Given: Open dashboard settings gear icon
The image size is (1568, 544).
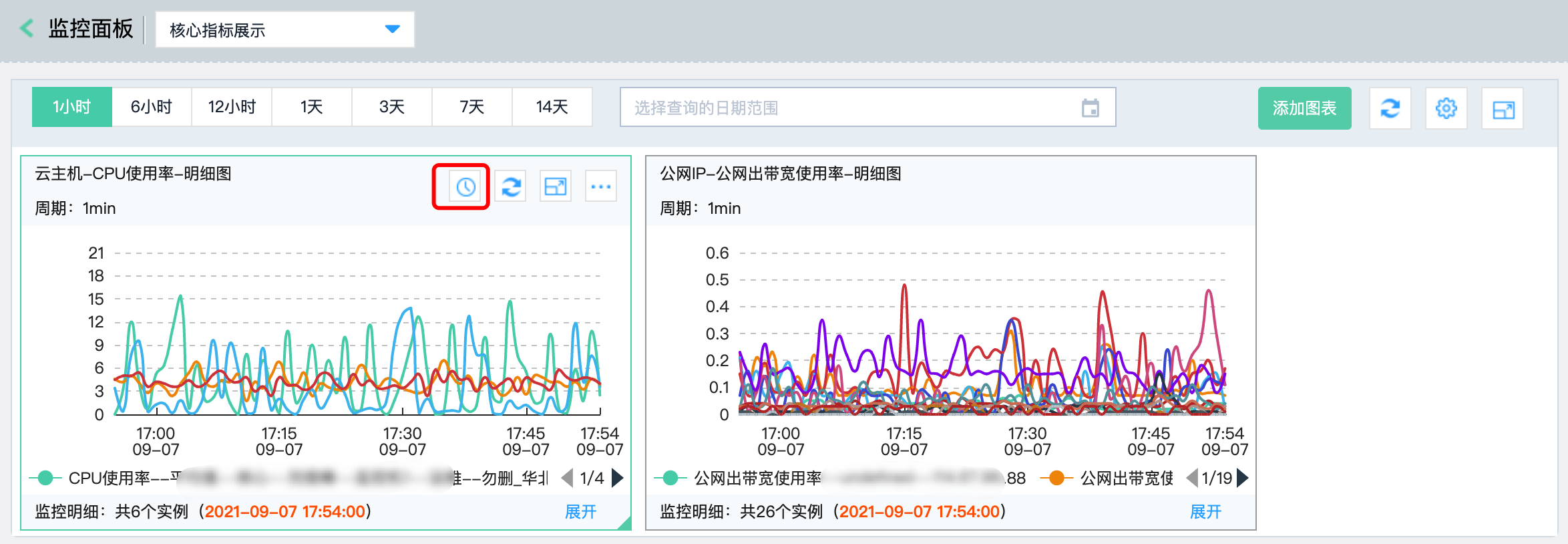Looking at the screenshot, I should 1446,108.
